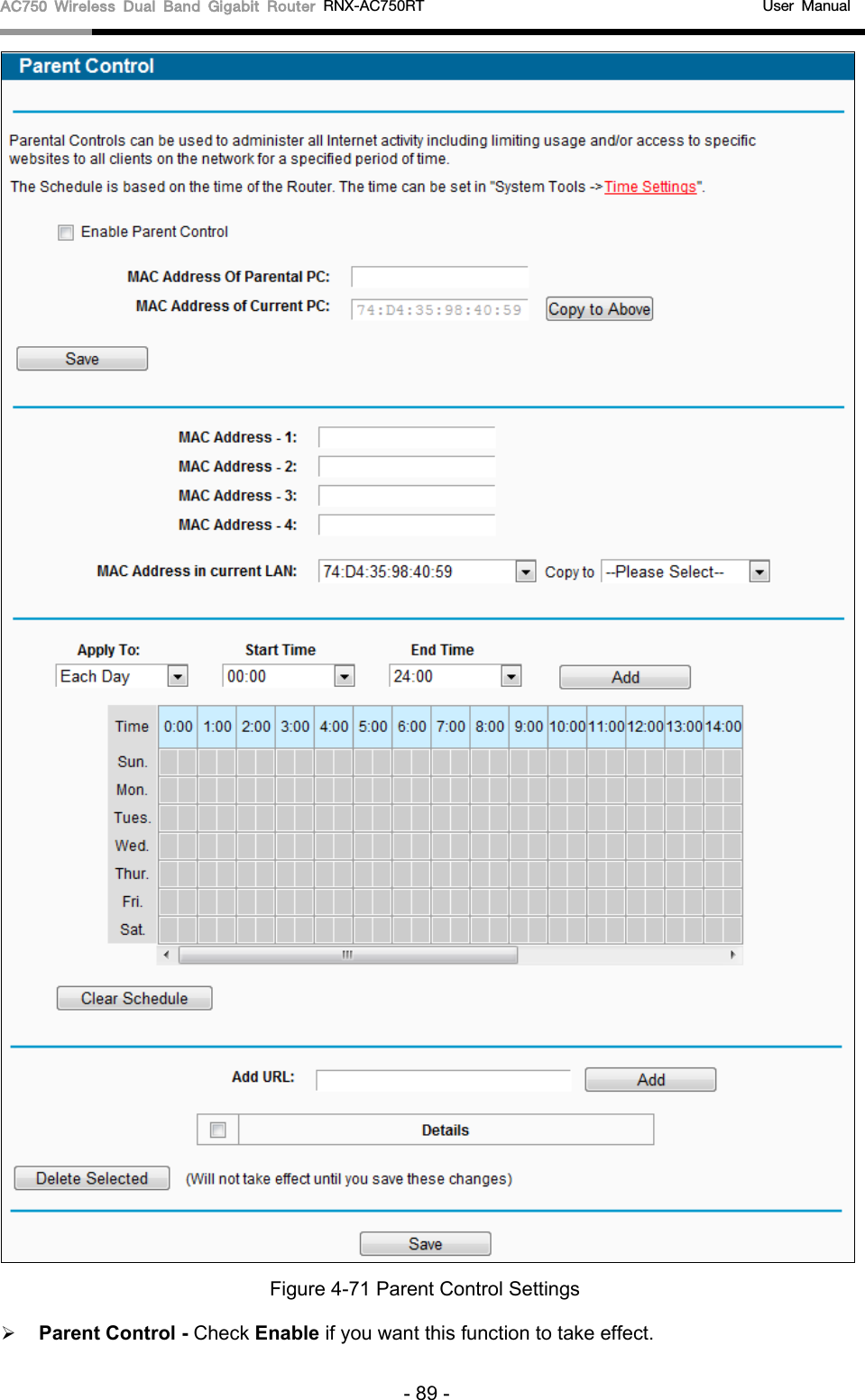This screenshot has height=1400, width=865.
Task: Click Add button next to Add URL
Action: click(650, 1080)
